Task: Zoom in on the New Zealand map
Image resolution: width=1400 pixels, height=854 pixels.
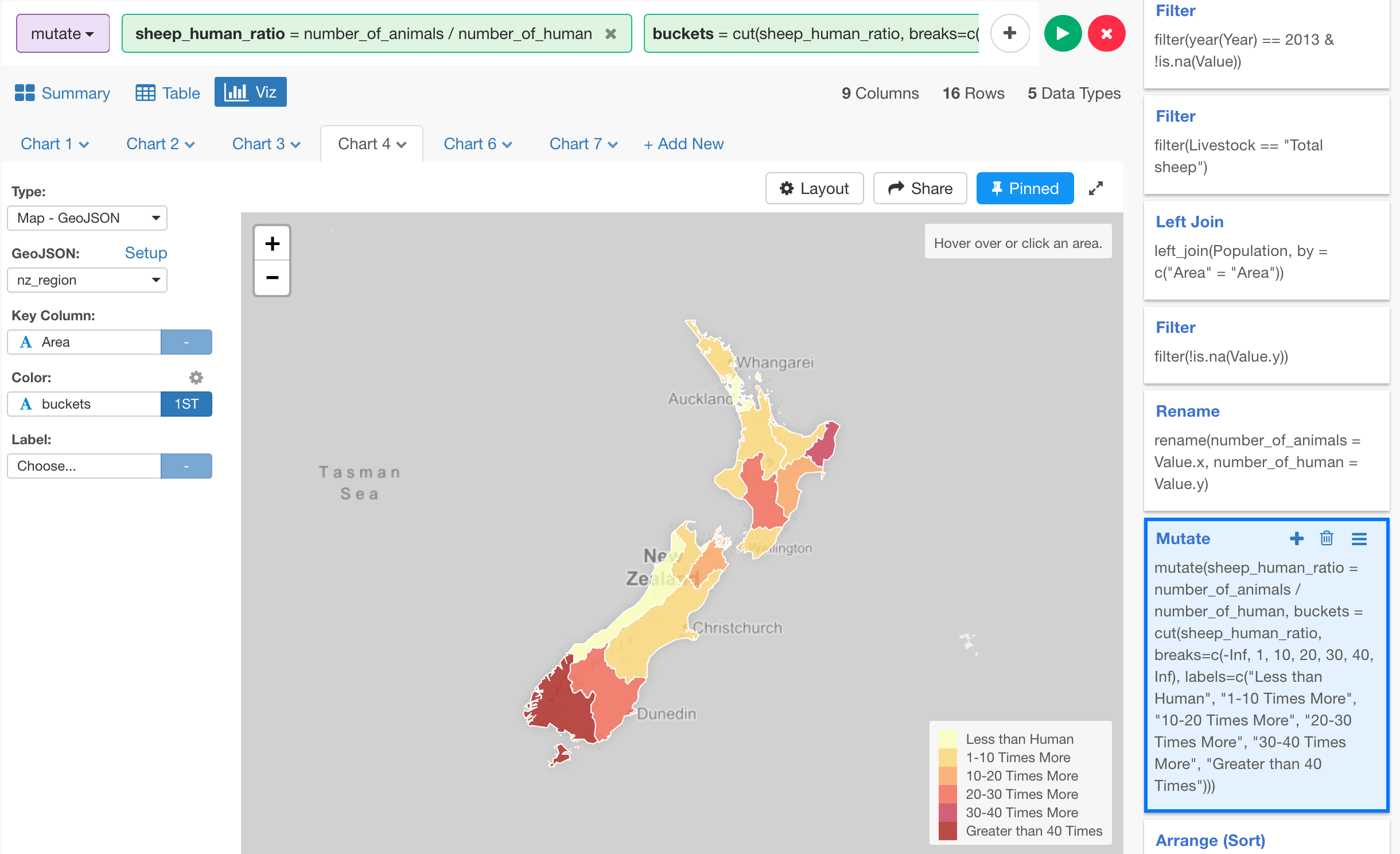Action: point(272,243)
